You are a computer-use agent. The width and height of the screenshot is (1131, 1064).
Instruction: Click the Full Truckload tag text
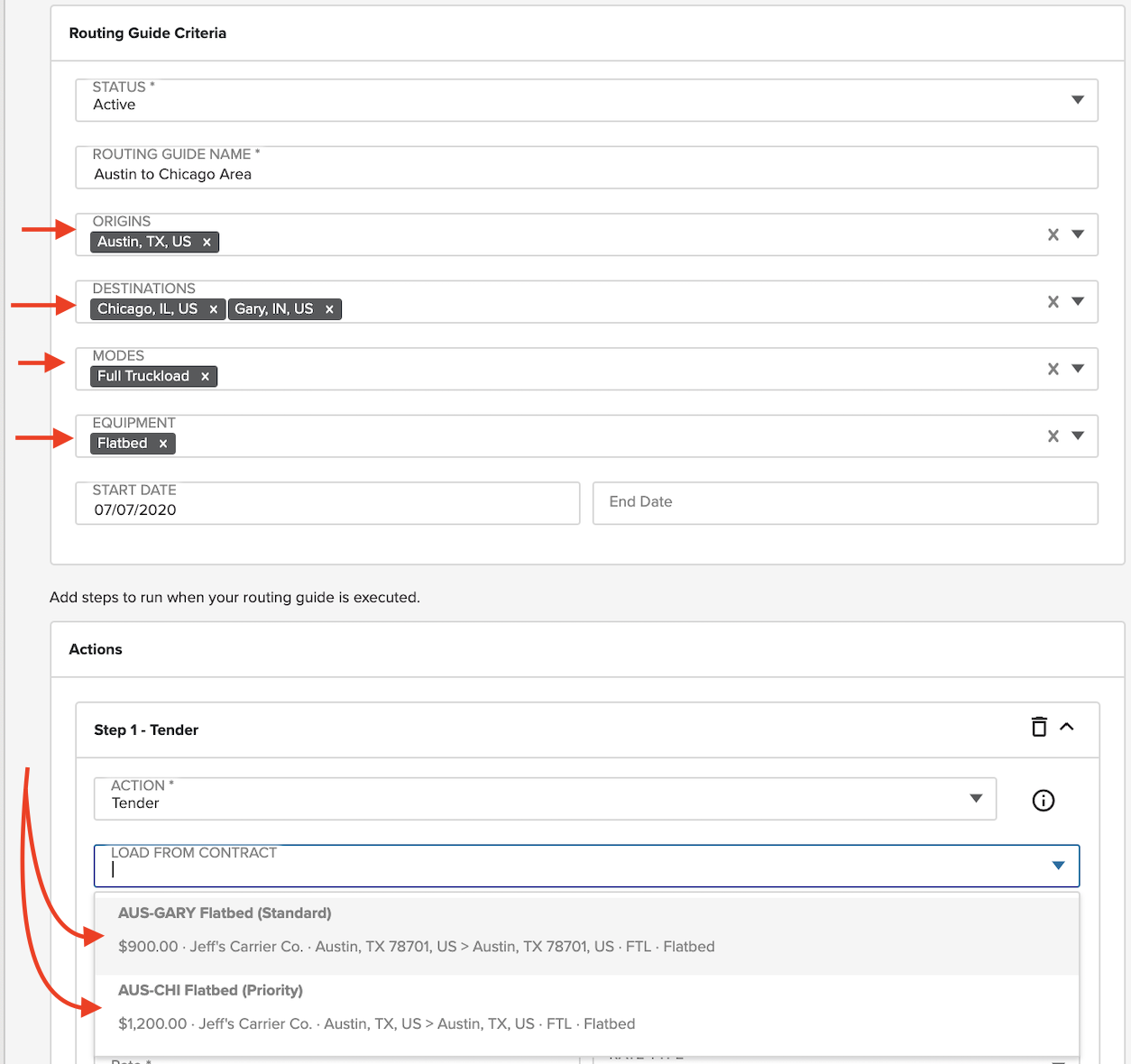tap(143, 376)
